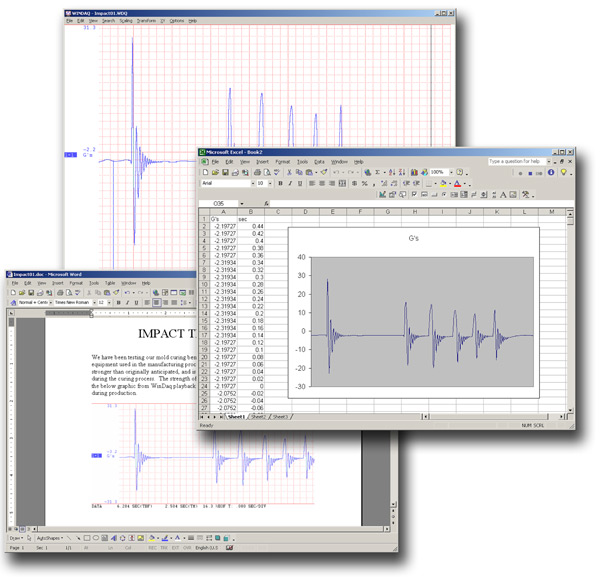Click Merge and Center icon in Excel
Image resolution: width=600 pixels, height=581 pixels.
(x=342, y=183)
